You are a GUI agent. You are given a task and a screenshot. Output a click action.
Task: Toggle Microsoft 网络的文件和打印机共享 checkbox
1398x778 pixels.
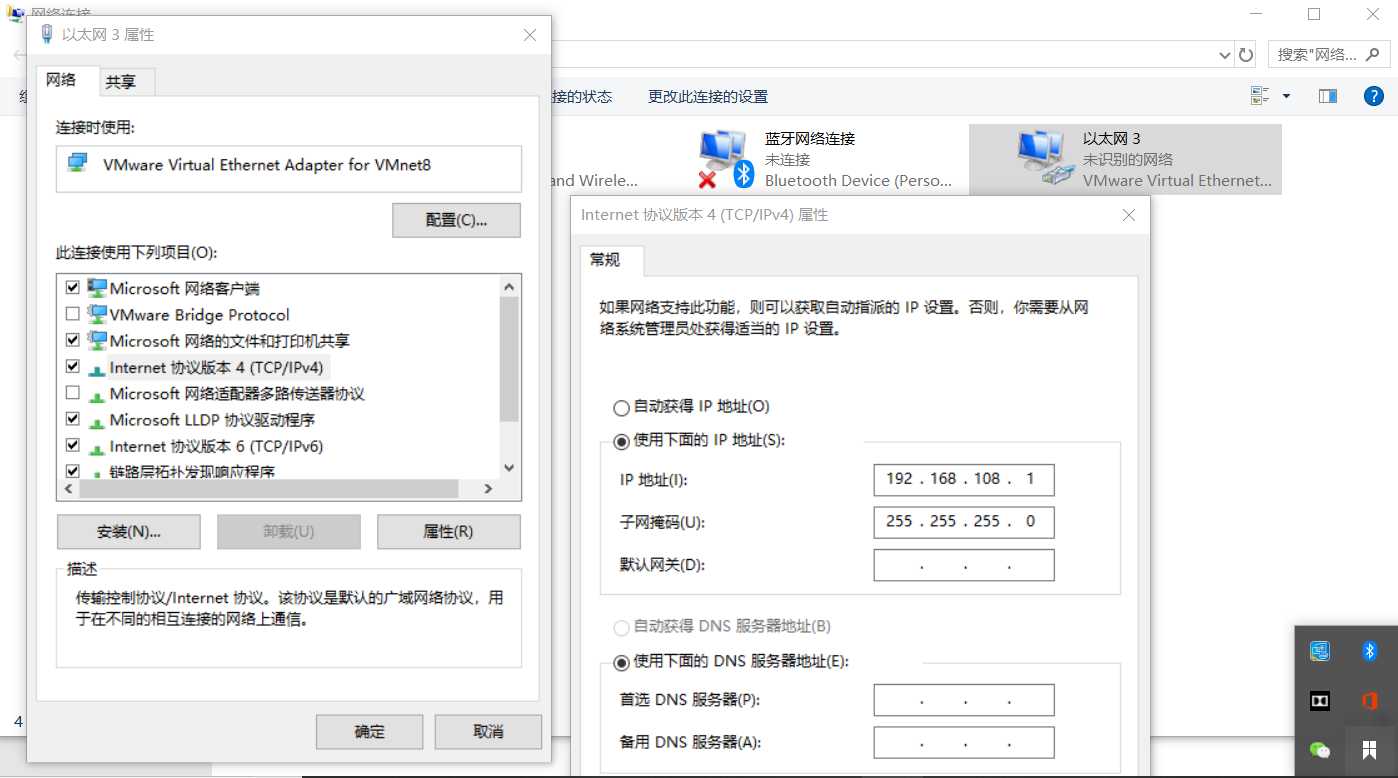[x=72, y=340]
